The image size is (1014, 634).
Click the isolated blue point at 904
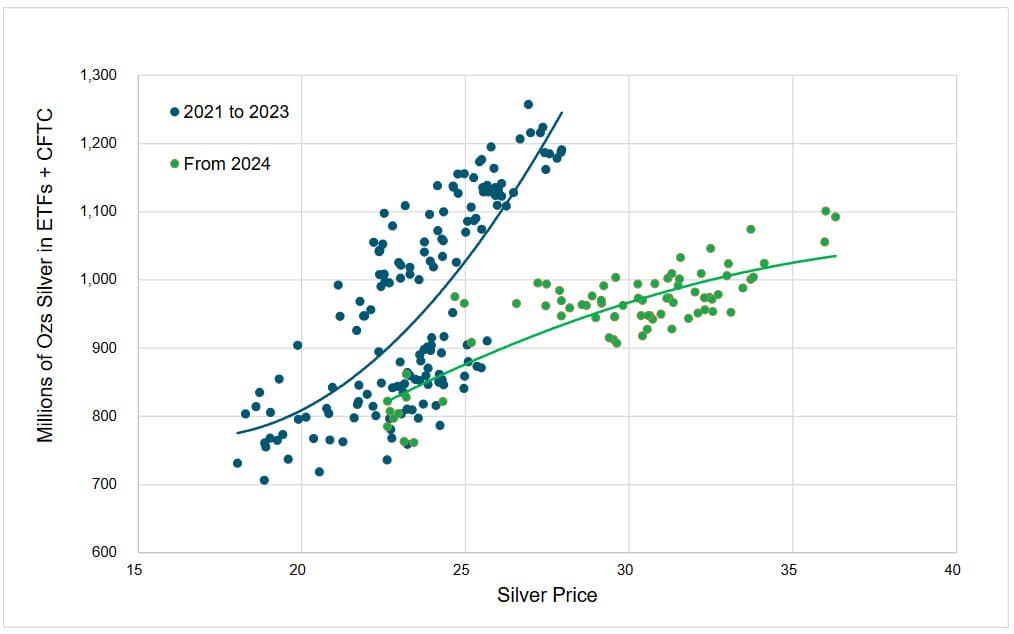pyautogui.click(x=297, y=345)
